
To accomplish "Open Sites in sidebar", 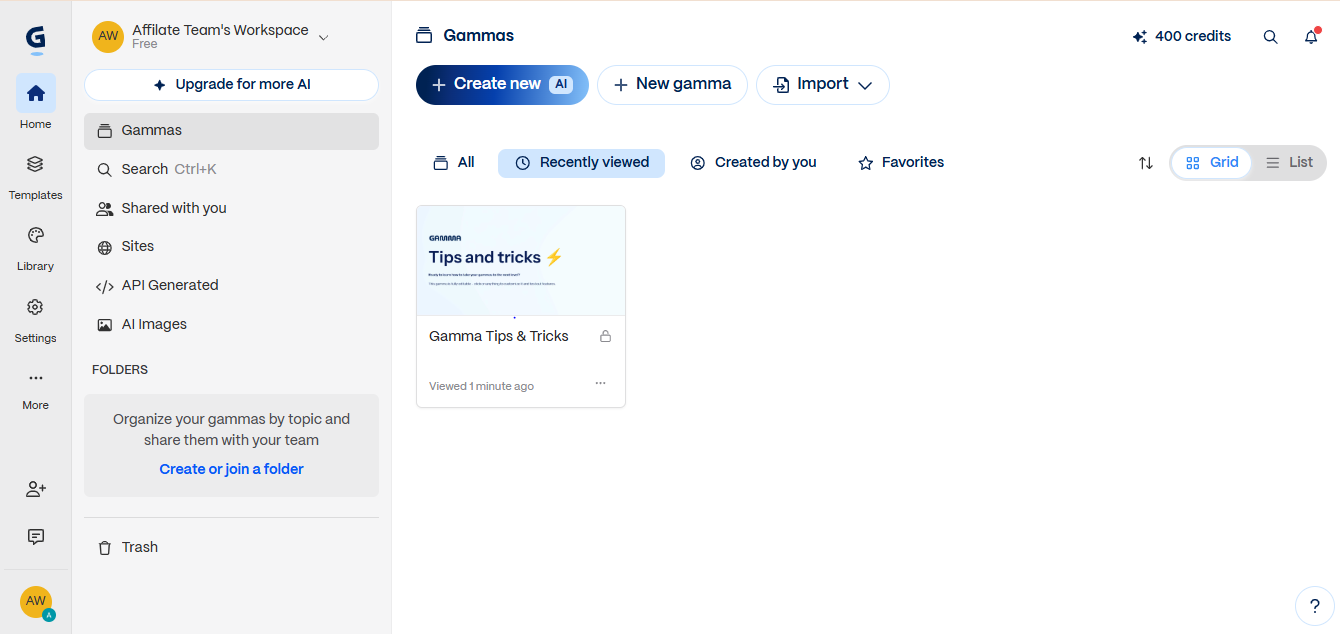I will click(x=231, y=247).
